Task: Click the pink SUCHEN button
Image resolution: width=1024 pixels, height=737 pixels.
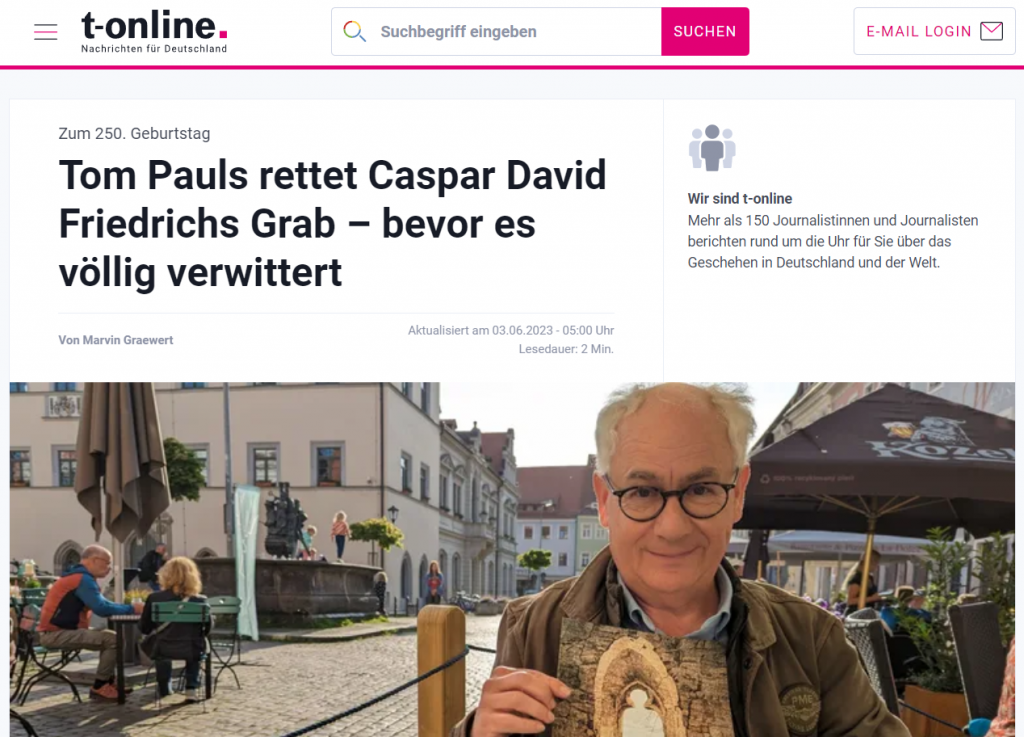Action: (x=705, y=31)
